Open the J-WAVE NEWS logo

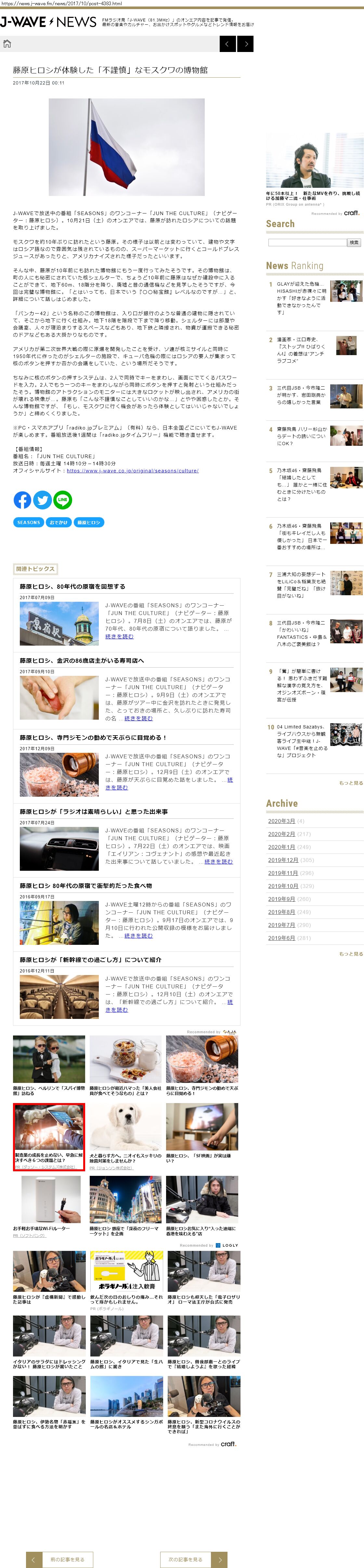pyautogui.click(x=48, y=22)
